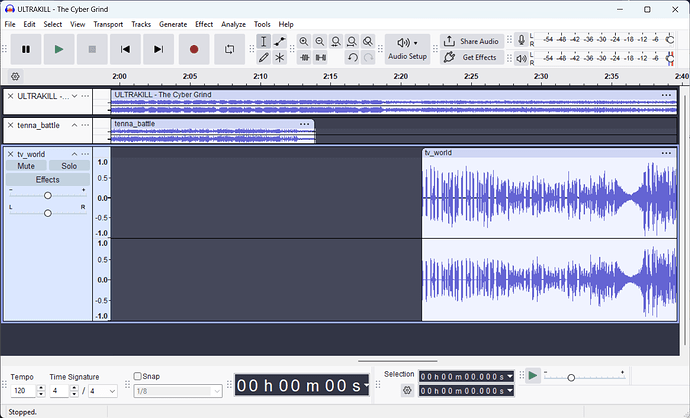The width and height of the screenshot is (690, 418).
Task: Click the Share Audio button
Action: 472,41
